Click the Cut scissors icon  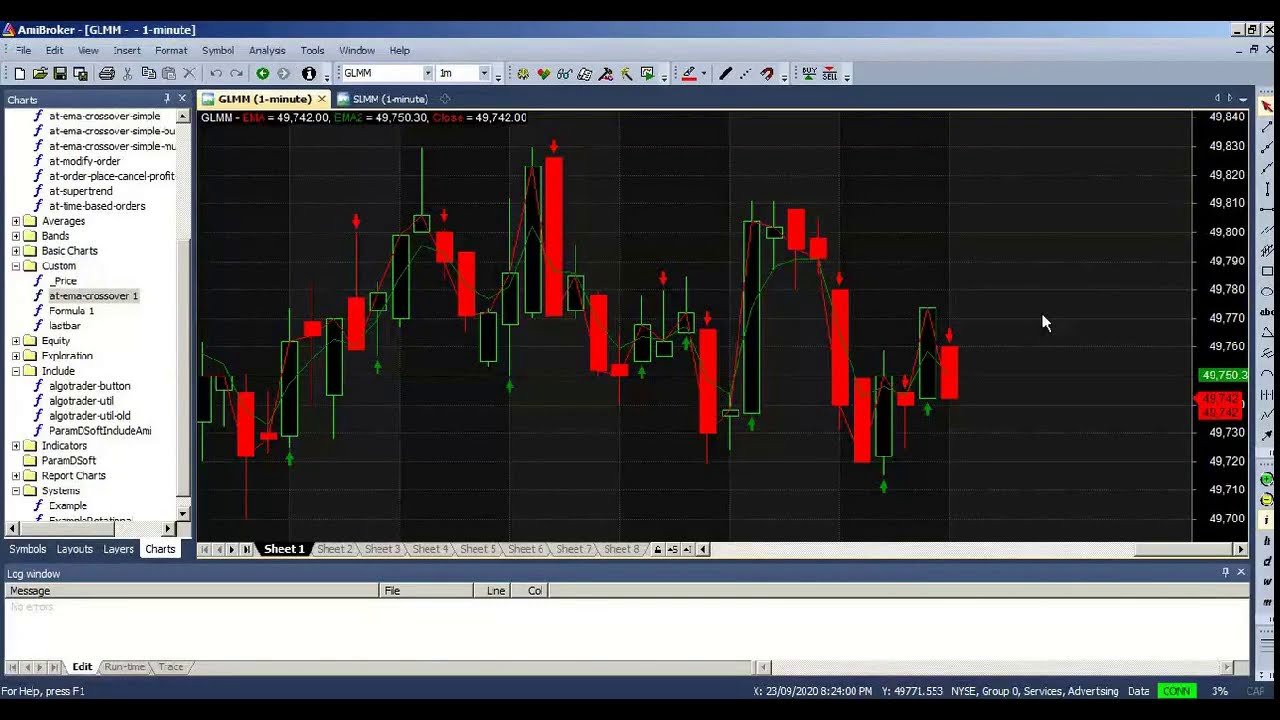[128, 74]
